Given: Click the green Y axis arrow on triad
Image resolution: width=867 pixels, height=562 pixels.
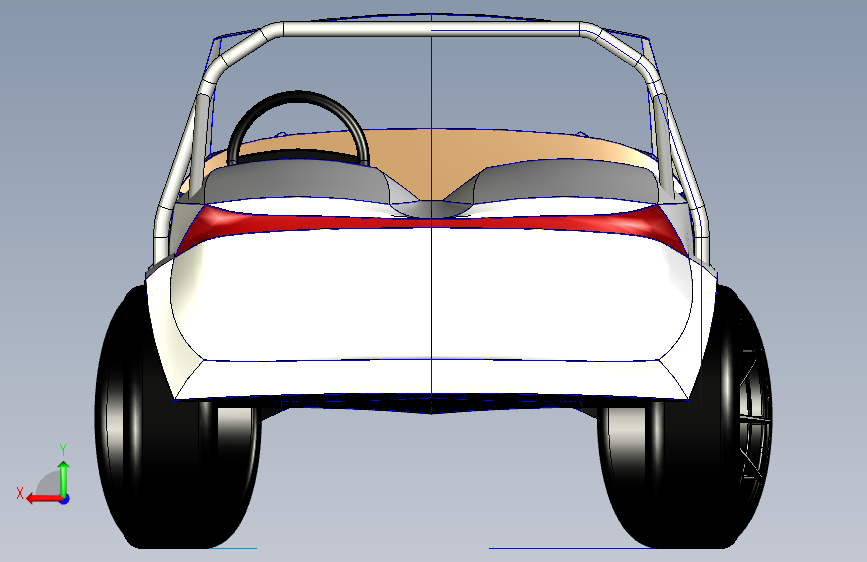Looking at the screenshot, I should tap(64, 478).
